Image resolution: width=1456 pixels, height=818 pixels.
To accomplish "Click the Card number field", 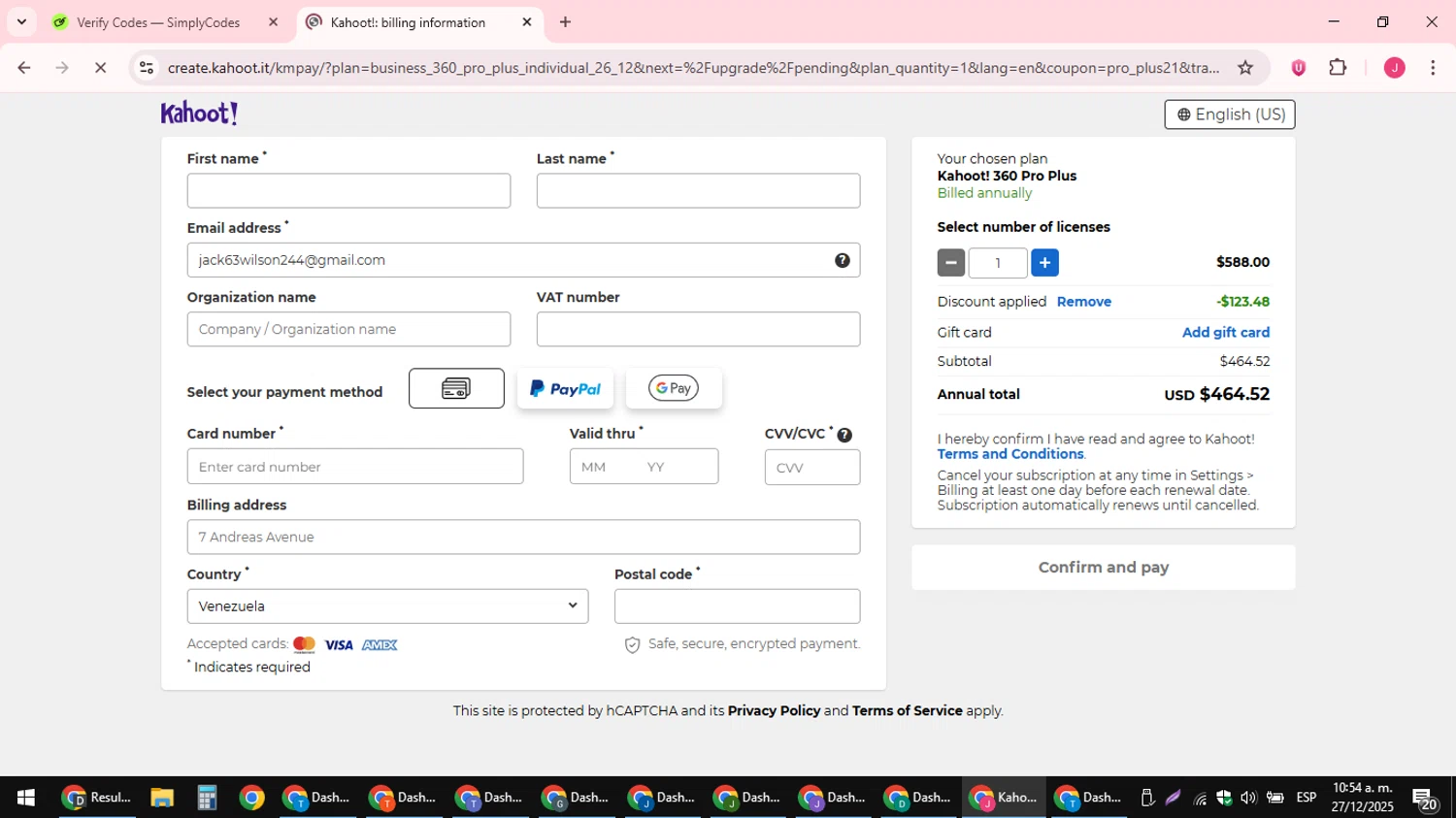I will pyautogui.click(x=355, y=467).
